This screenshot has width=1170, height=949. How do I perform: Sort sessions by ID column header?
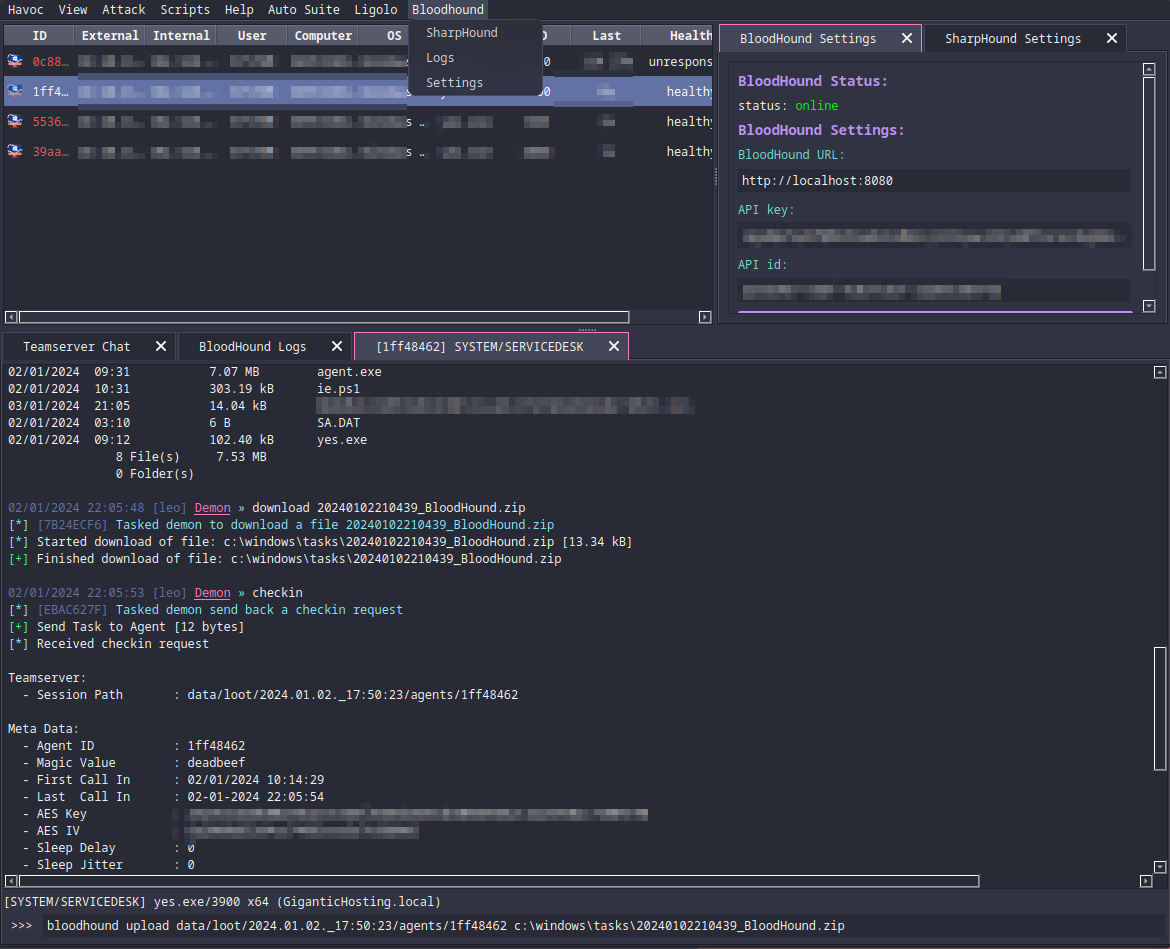click(x=40, y=35)
